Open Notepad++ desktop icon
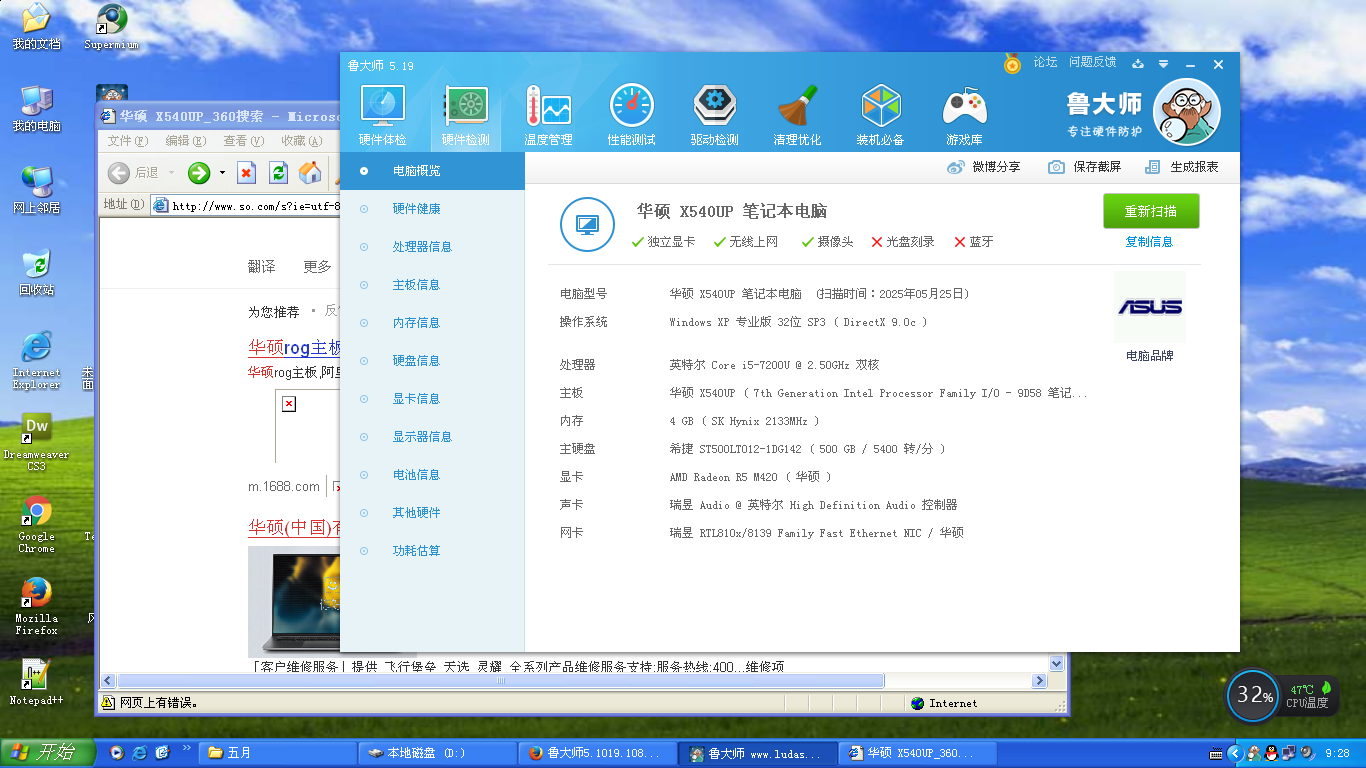 (x=36, y=682)
